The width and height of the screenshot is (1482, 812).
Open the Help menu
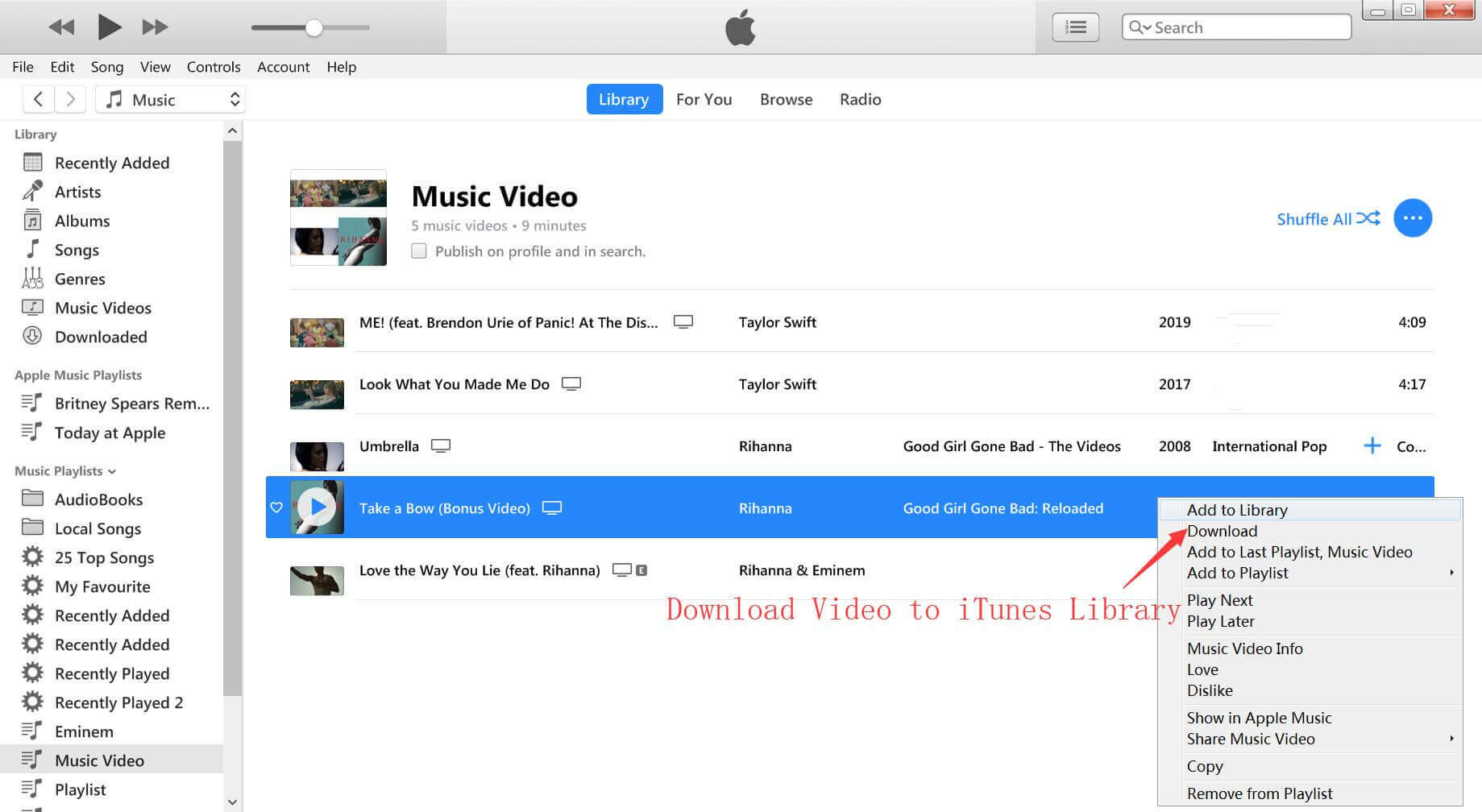tap(342, 67)
